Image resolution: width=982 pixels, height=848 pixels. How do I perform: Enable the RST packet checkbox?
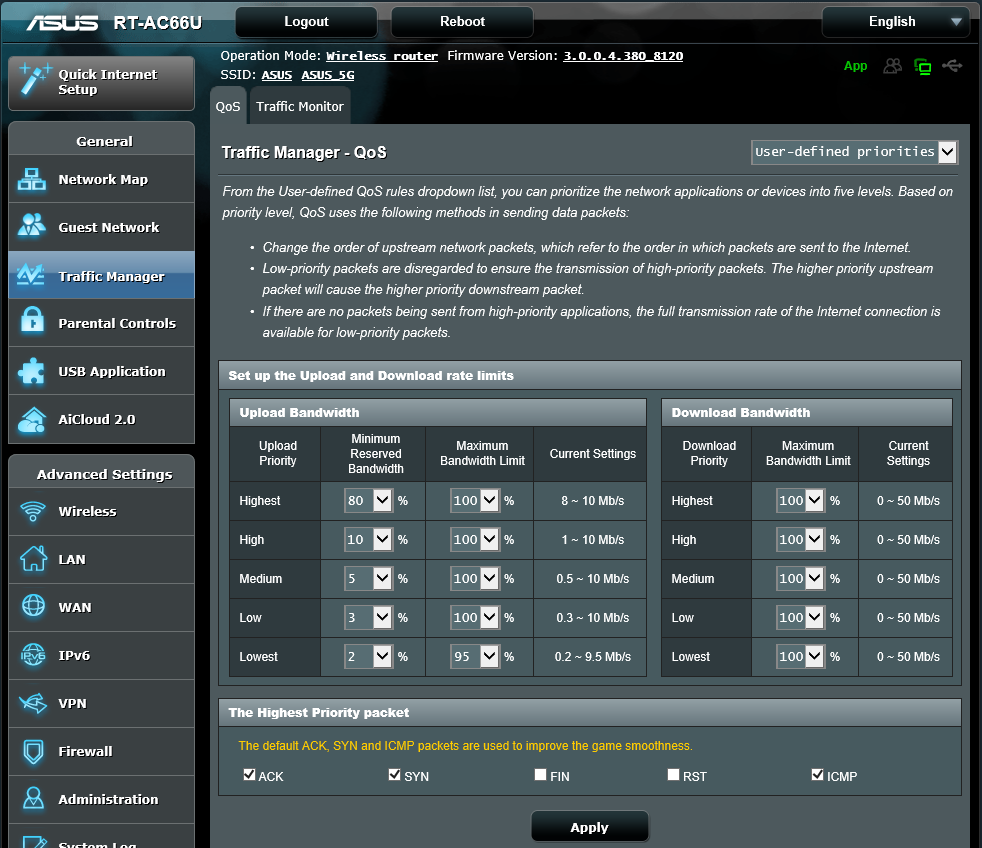(x=673, y=775)
